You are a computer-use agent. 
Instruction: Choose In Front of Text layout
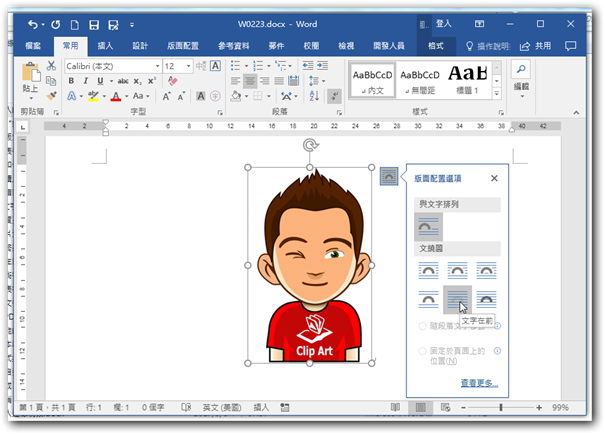coord(486,299)
